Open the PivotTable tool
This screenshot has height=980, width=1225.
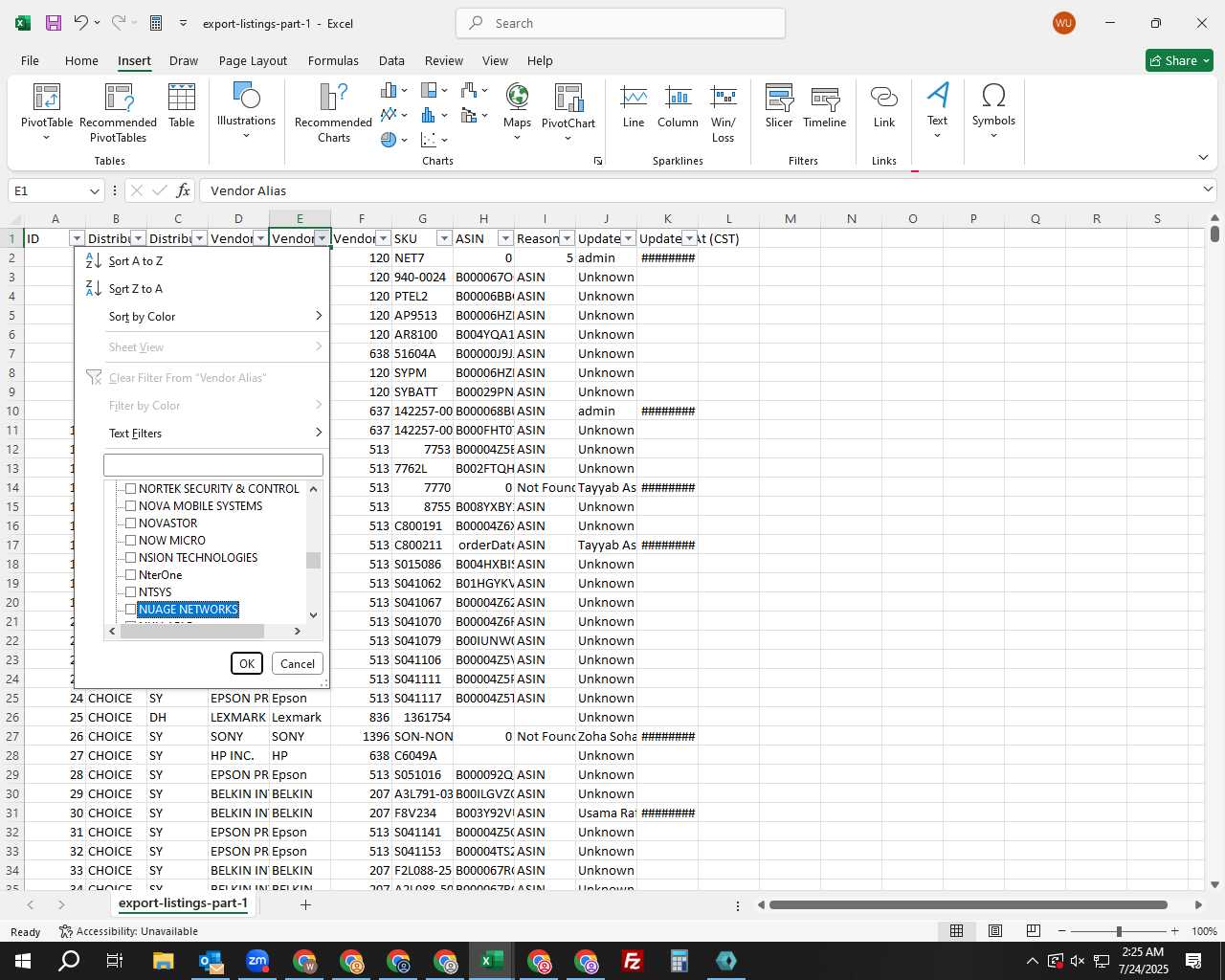(47, 112)
